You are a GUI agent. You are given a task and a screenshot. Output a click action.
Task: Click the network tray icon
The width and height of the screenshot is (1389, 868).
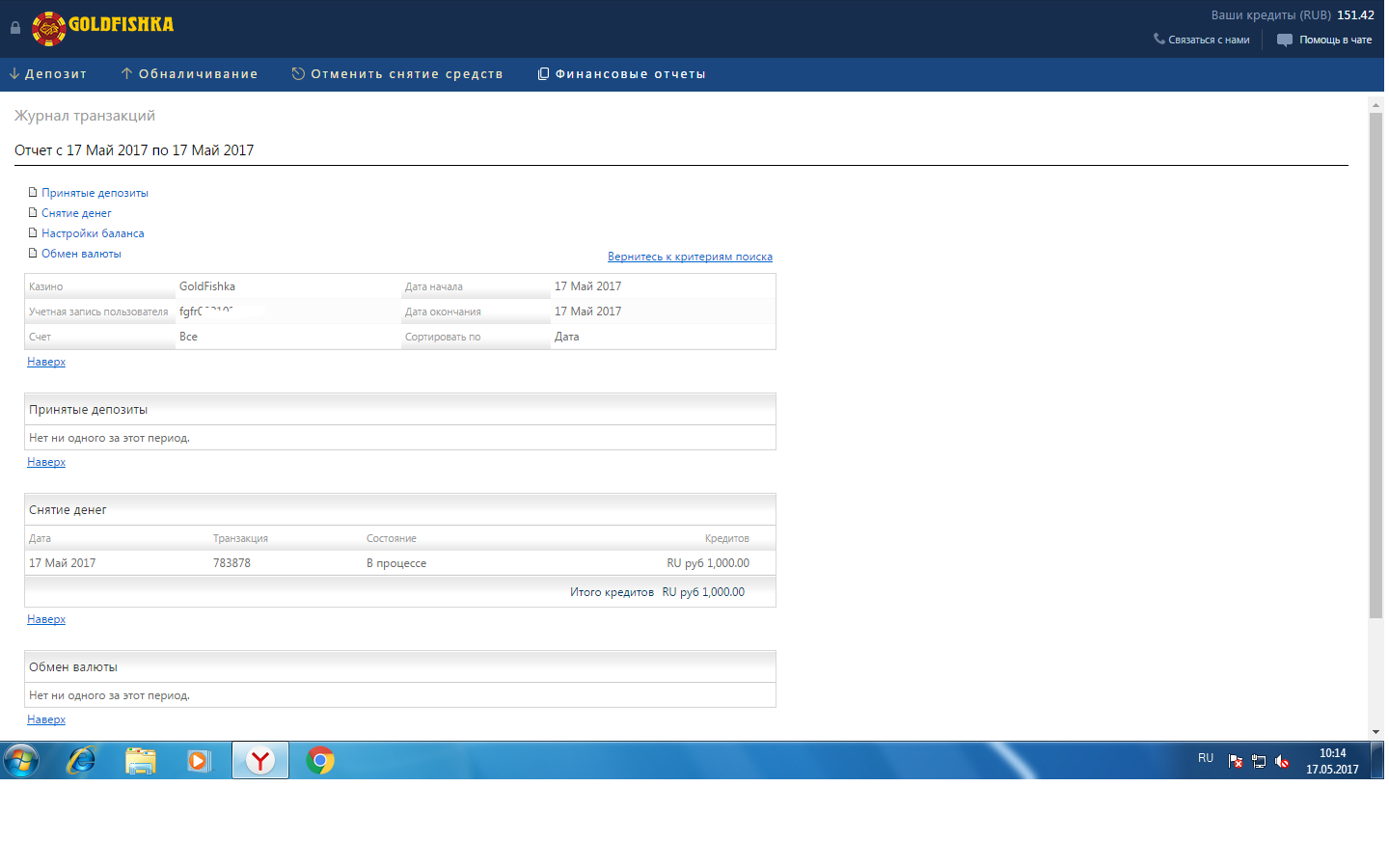[x=1259, y=761]
